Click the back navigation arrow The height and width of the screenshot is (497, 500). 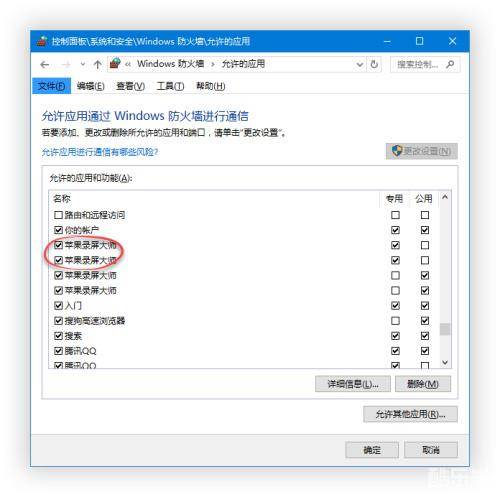pos(45,65)
